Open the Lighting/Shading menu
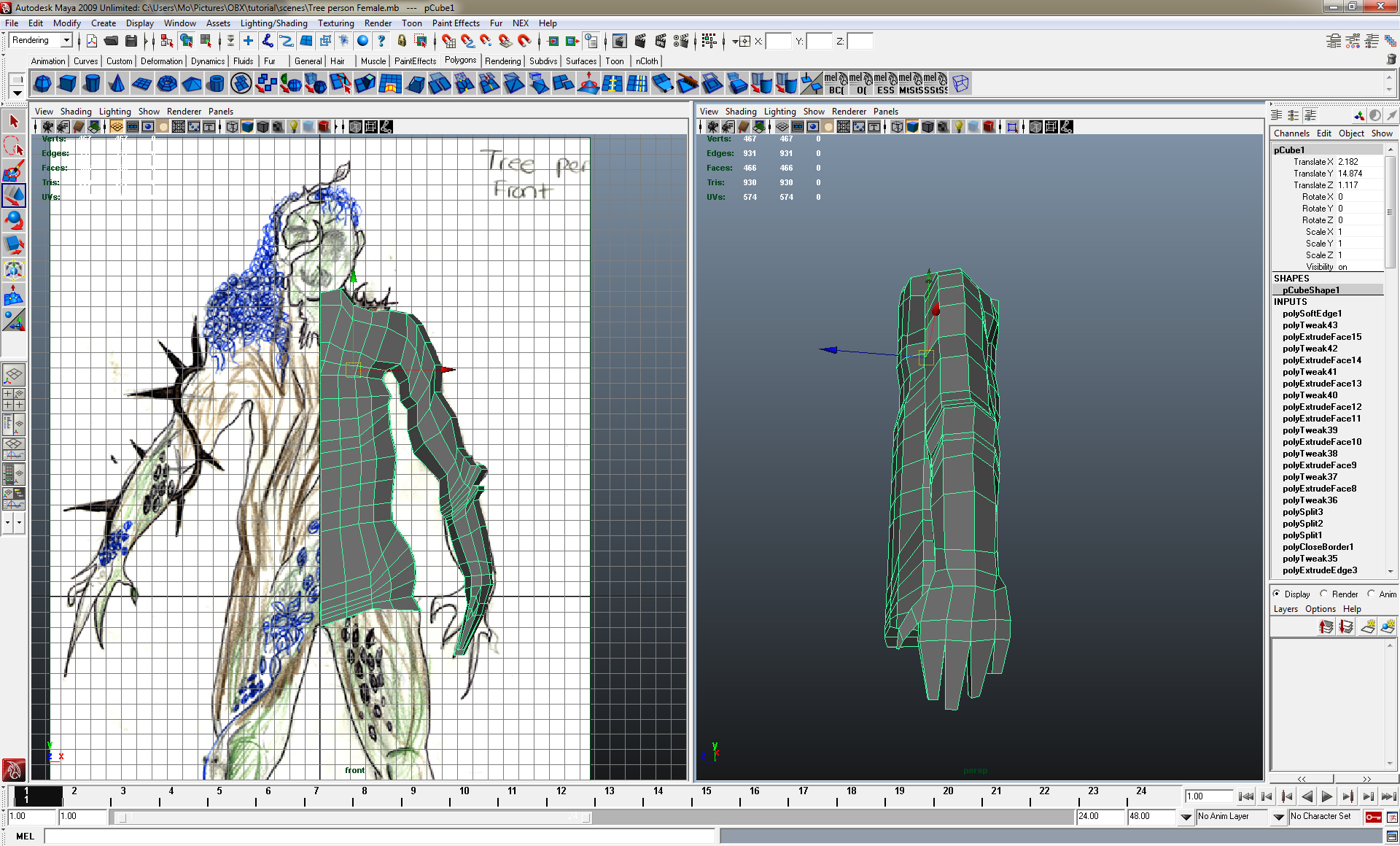 (x=273, y=23)
